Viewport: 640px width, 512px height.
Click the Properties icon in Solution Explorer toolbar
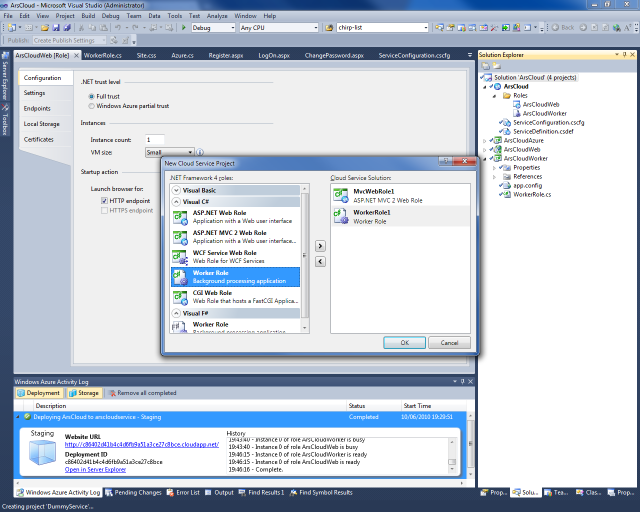[x=486, y=66]
